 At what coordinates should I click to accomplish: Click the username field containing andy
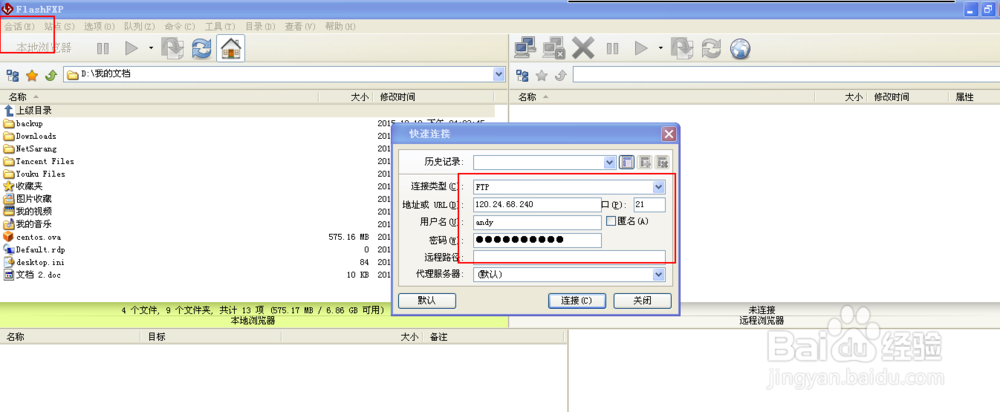[x=537, y=222]
